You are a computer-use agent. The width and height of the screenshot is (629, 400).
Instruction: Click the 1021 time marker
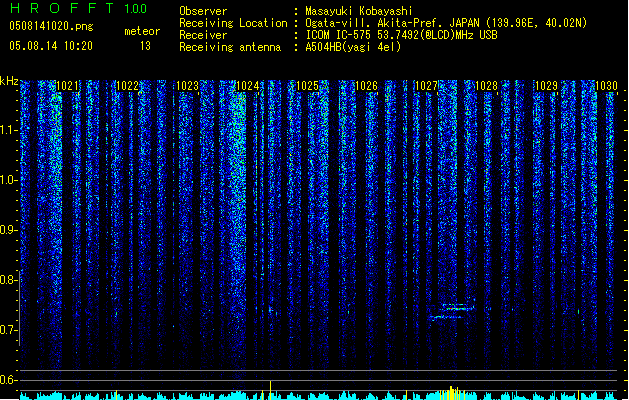click(67, 86)
